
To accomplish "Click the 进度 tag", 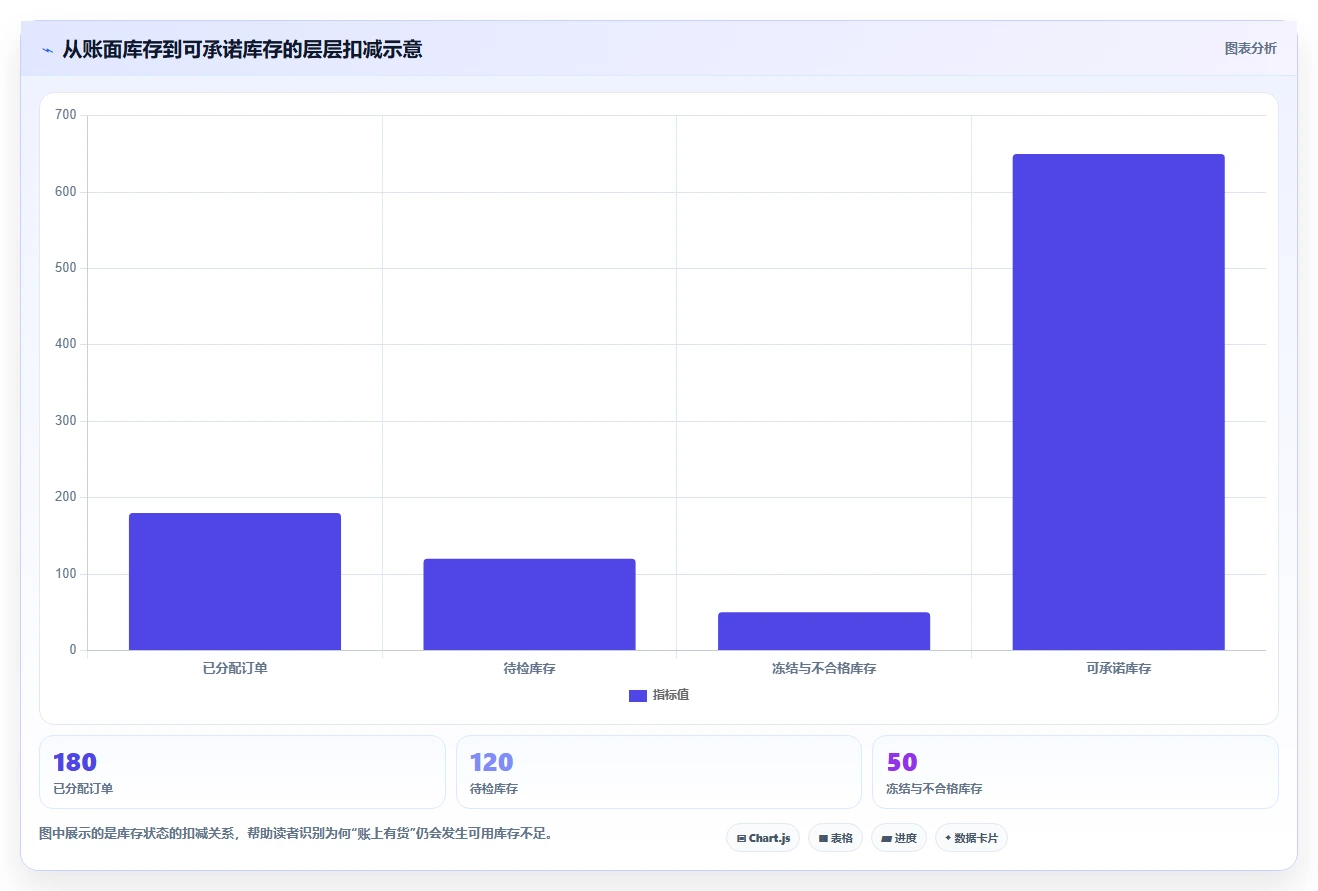I will [x=899, y=838].
